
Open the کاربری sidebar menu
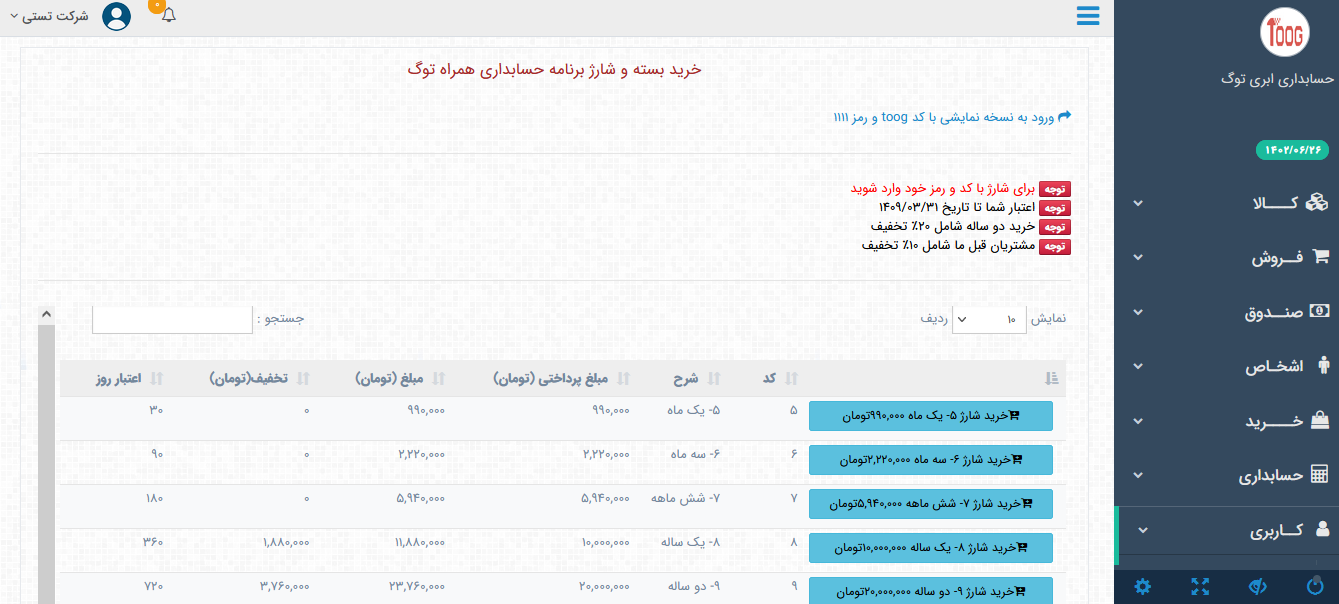click(1227, 530)
